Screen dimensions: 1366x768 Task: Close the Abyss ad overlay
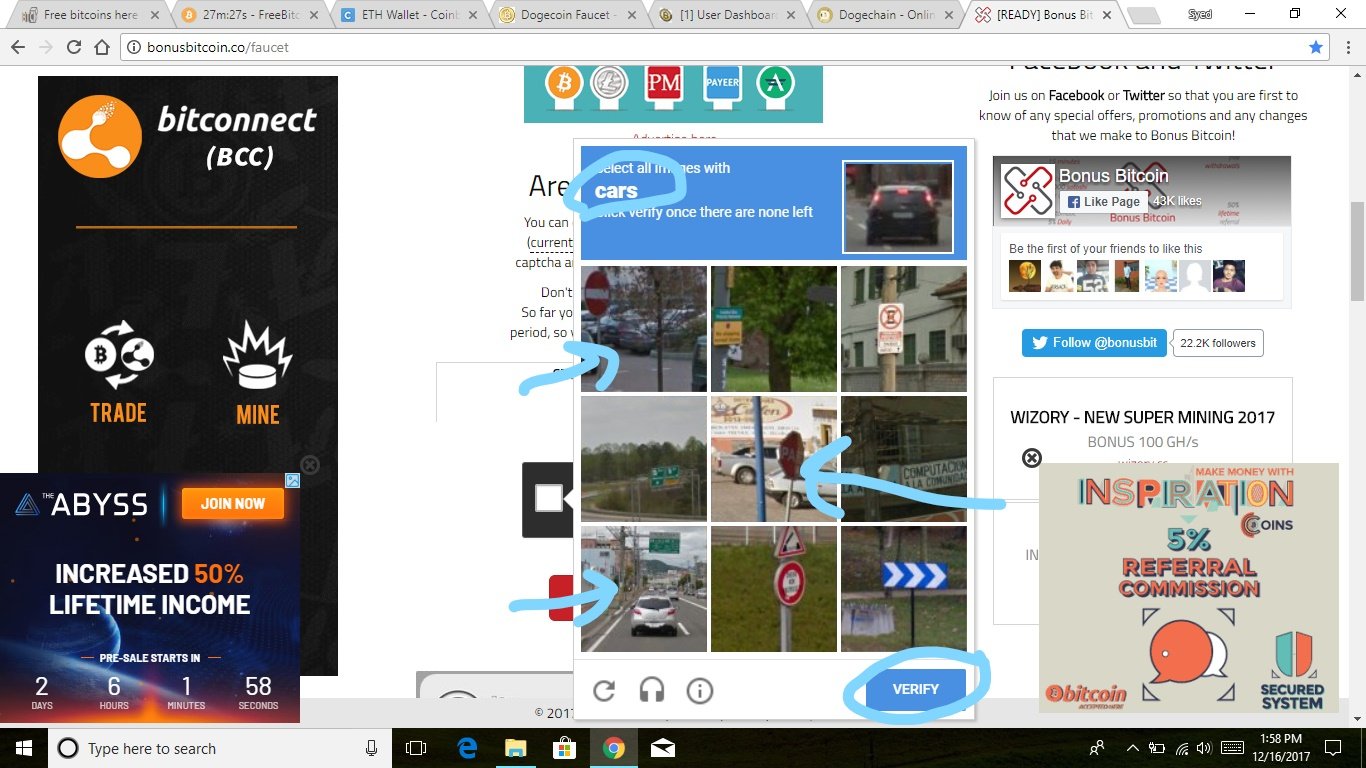(310, 465)
